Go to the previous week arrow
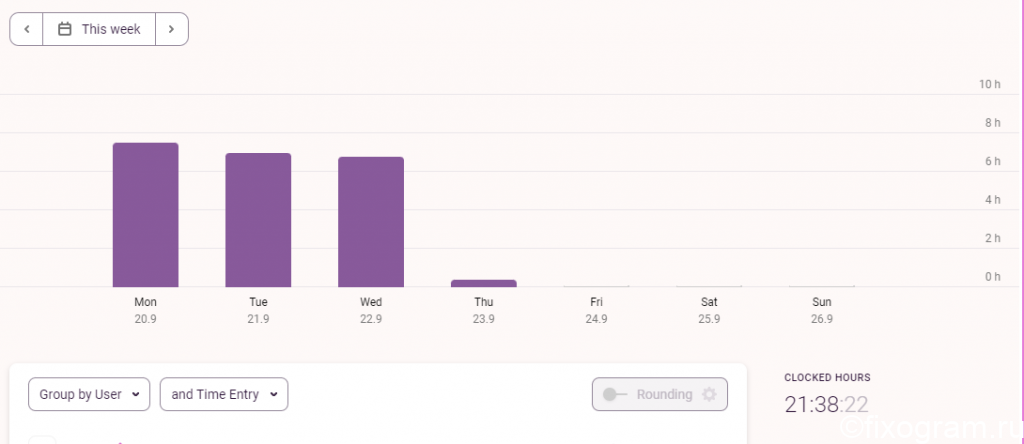Screen dimensions: 1024x444 [27, 29]
